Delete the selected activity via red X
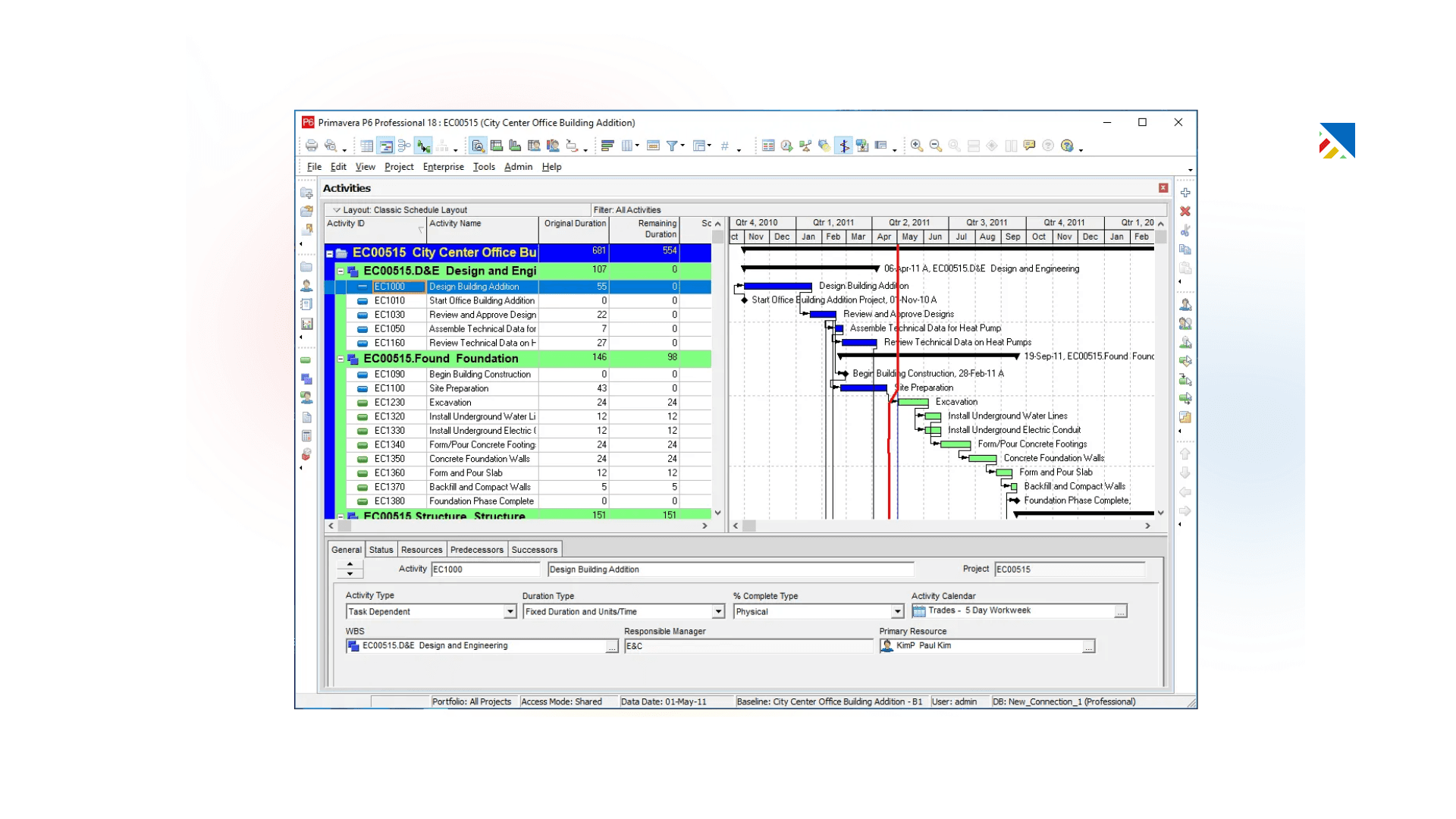 pos(1185,212)
